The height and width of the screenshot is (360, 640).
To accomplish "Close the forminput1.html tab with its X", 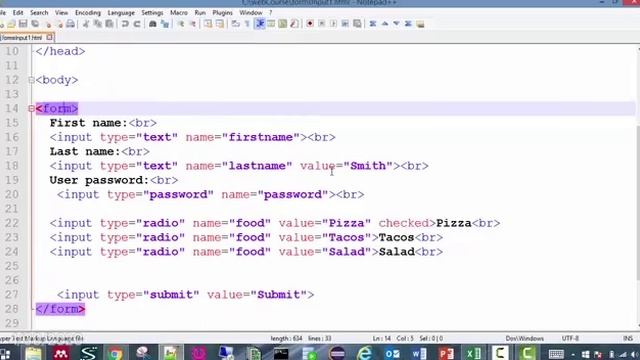I will coord(49,38).
